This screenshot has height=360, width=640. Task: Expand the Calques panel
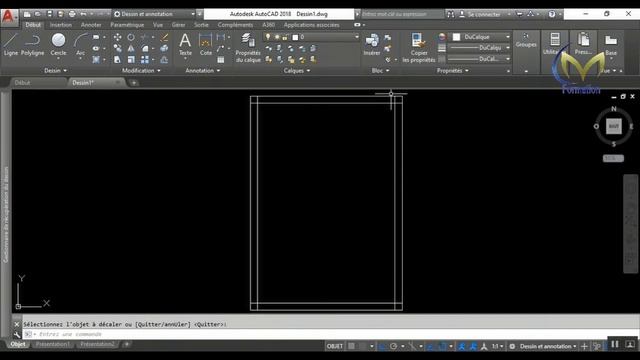[297, 71]
